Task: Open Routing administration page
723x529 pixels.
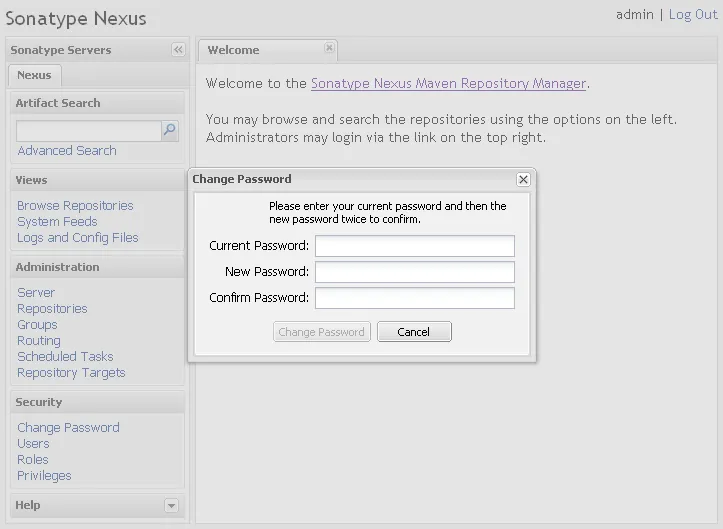Action: click(x=39, y=341)
